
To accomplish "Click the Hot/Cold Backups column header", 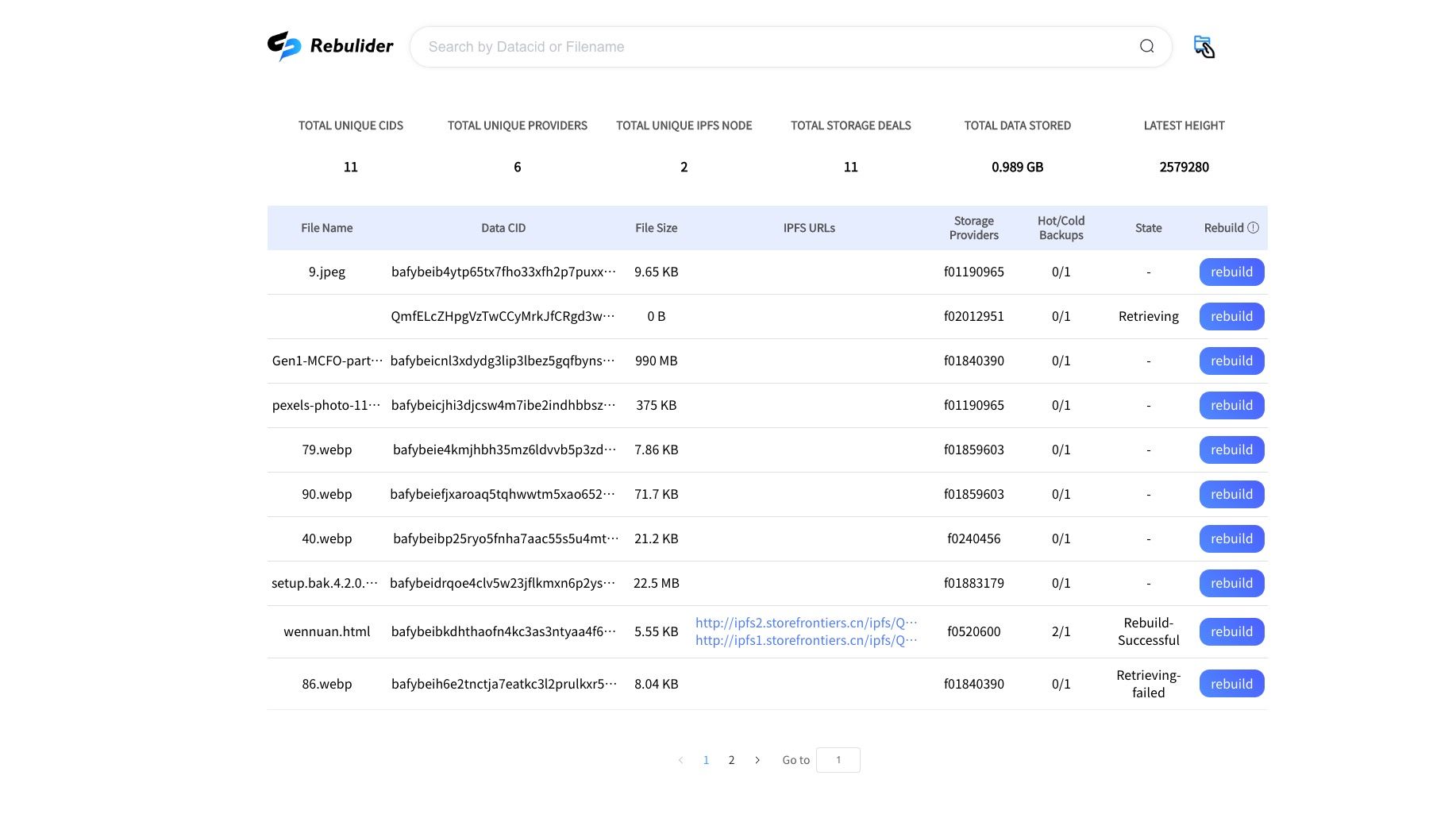I will click(x=1061, y=228).
